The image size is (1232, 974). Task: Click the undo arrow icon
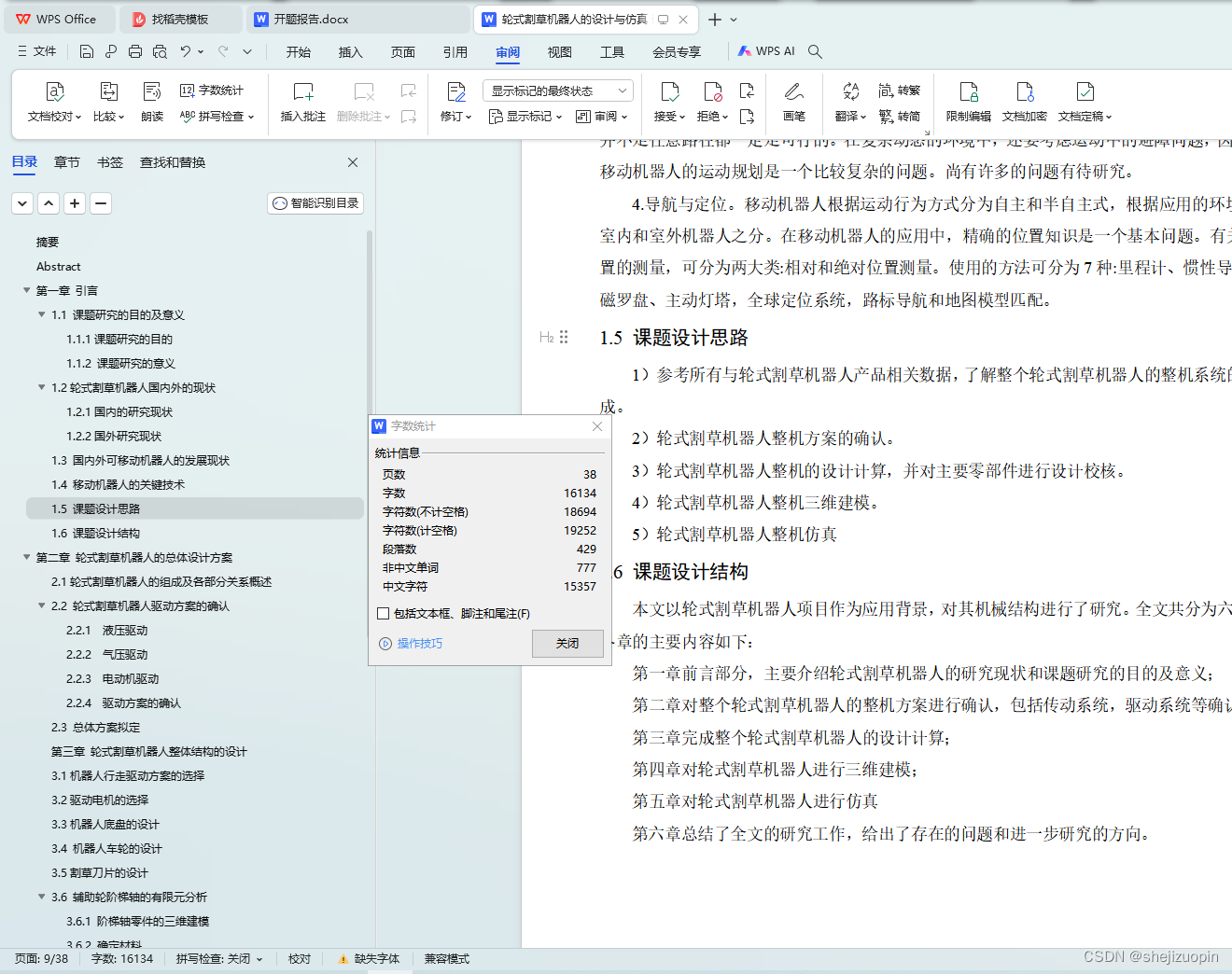pos(186,51)
